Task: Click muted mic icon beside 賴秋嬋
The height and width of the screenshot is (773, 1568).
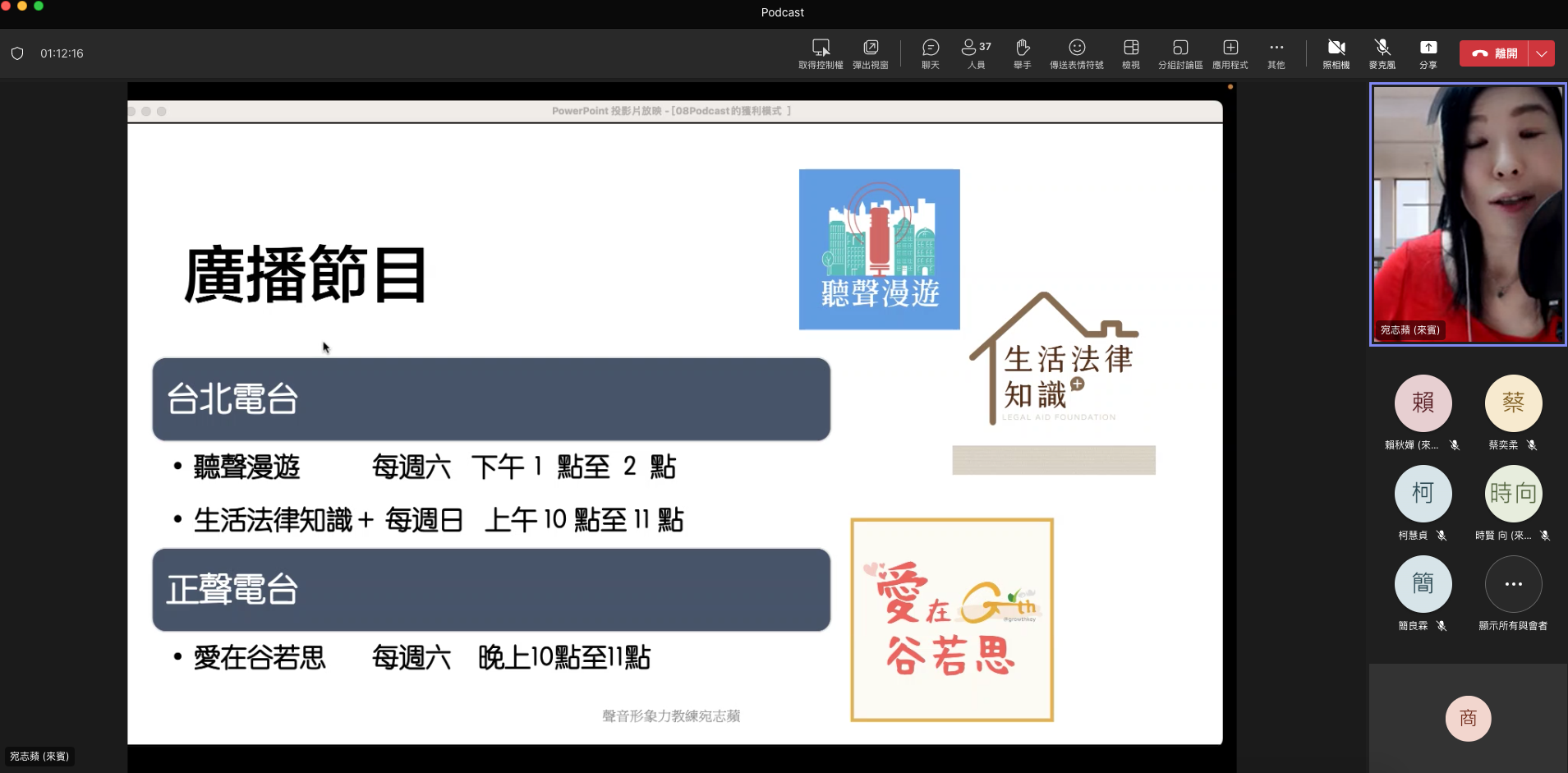Action: [1455, 445]
